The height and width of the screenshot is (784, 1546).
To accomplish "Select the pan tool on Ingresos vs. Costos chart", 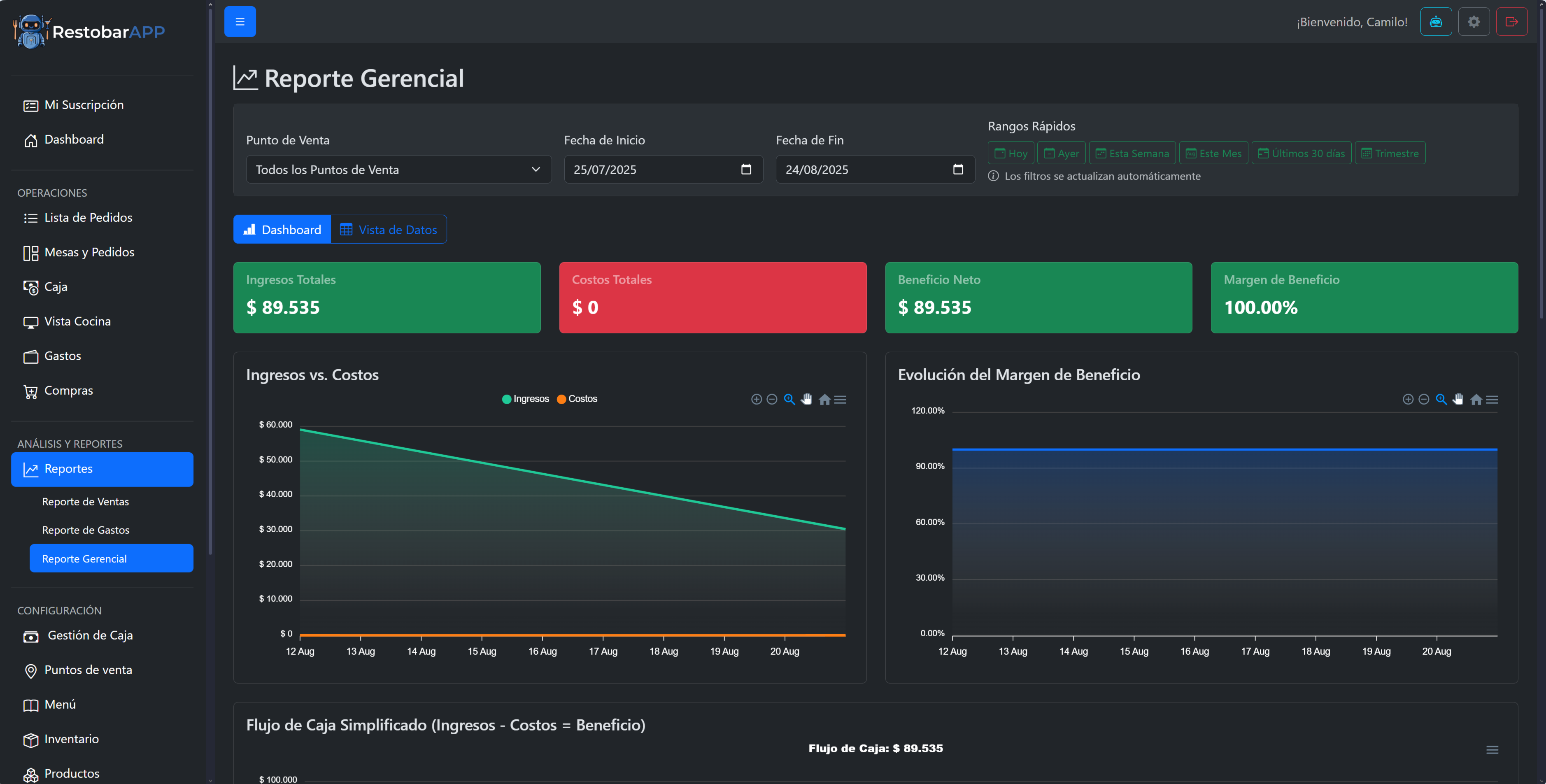I will 807,399.
